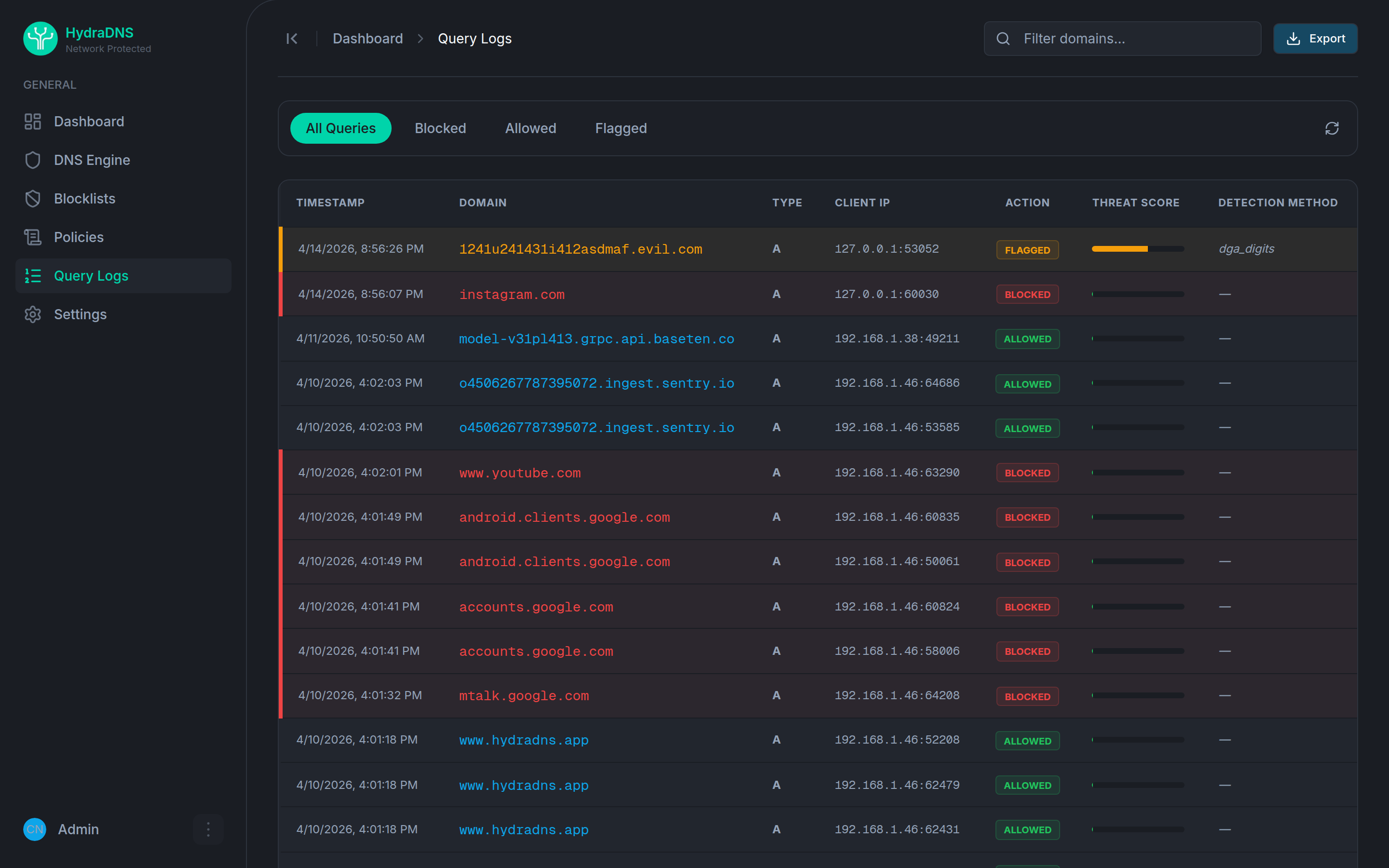
Task: Open the Settings gear icon
Action: pyautogui.click(x=33, y=314)
